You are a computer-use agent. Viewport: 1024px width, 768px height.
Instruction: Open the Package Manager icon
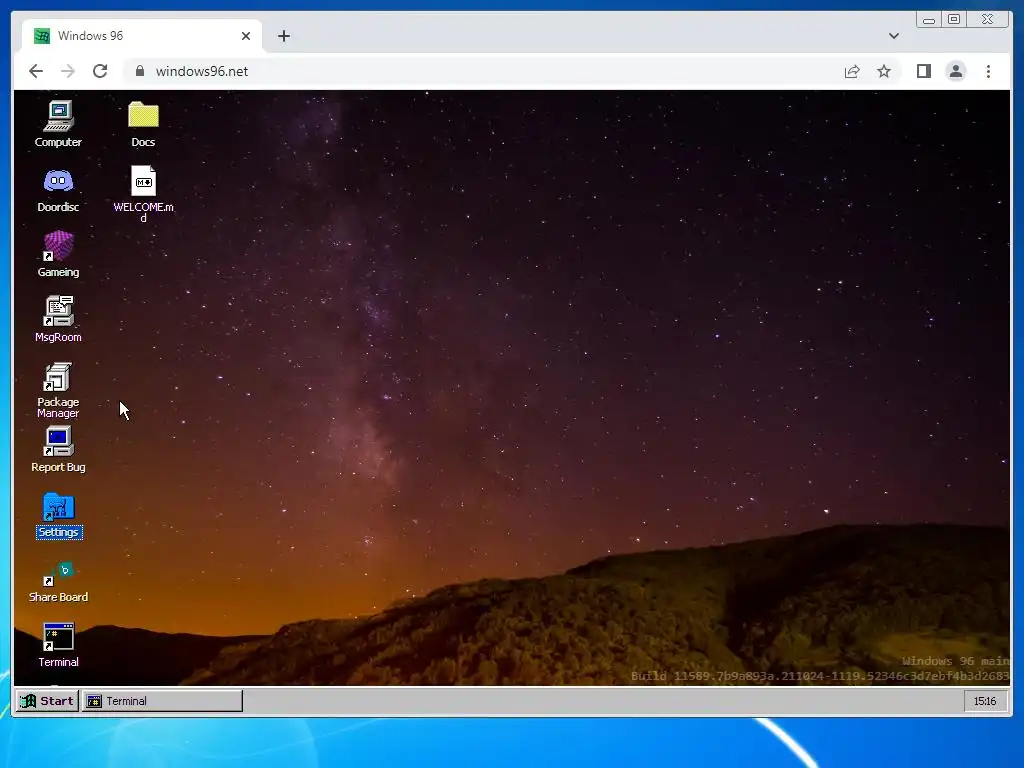(58, 390)
